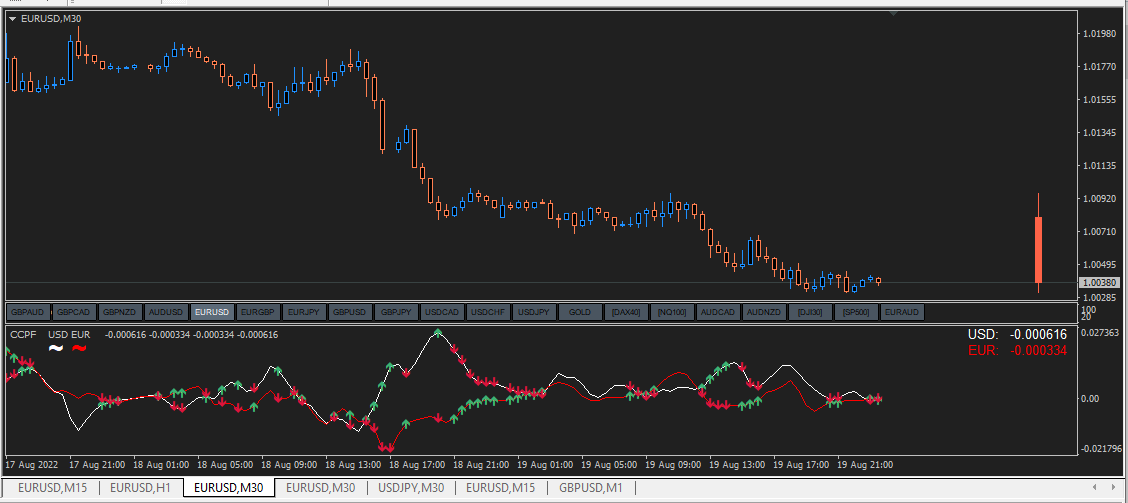Expand the EURUSD,M30 chart title arrow
Viewport: 1128px width, 503px height.
12,19
